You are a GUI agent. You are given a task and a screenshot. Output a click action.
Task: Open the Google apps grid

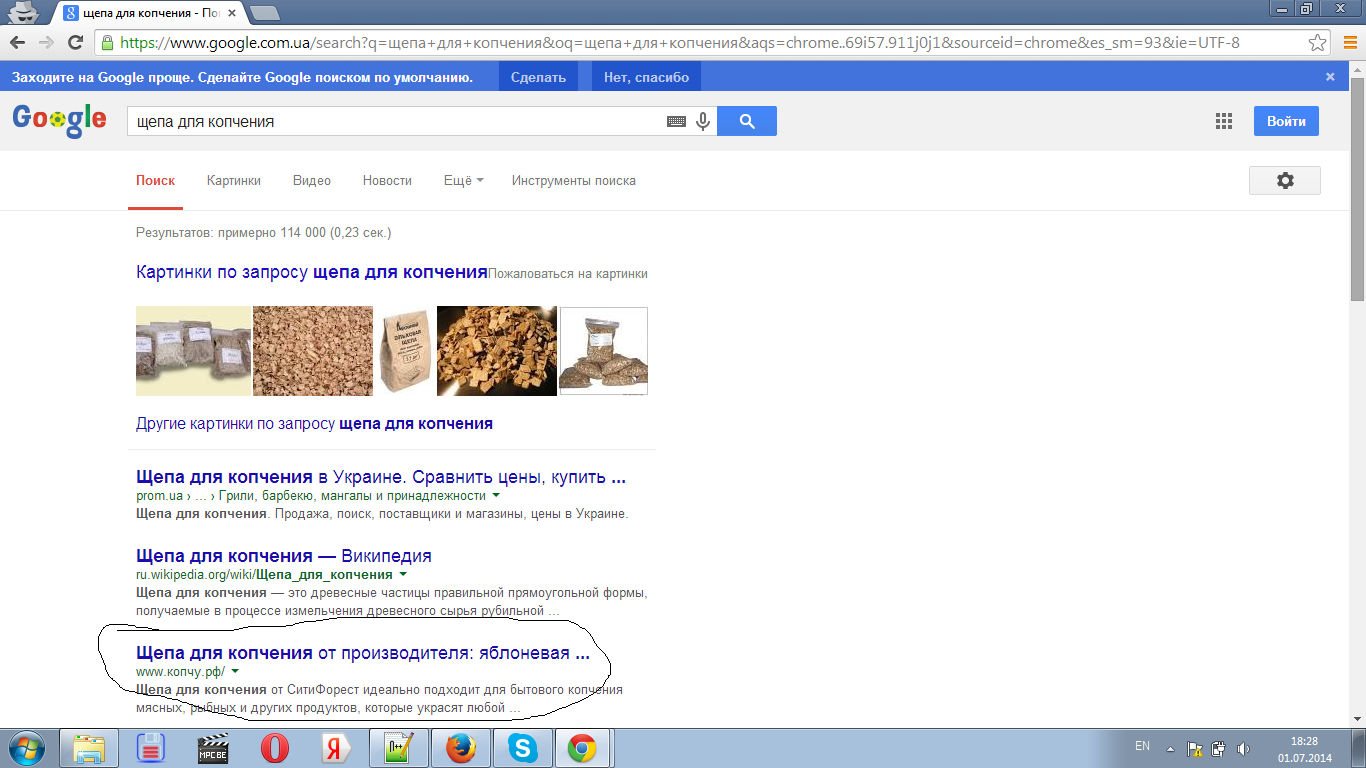point(1224,121)
